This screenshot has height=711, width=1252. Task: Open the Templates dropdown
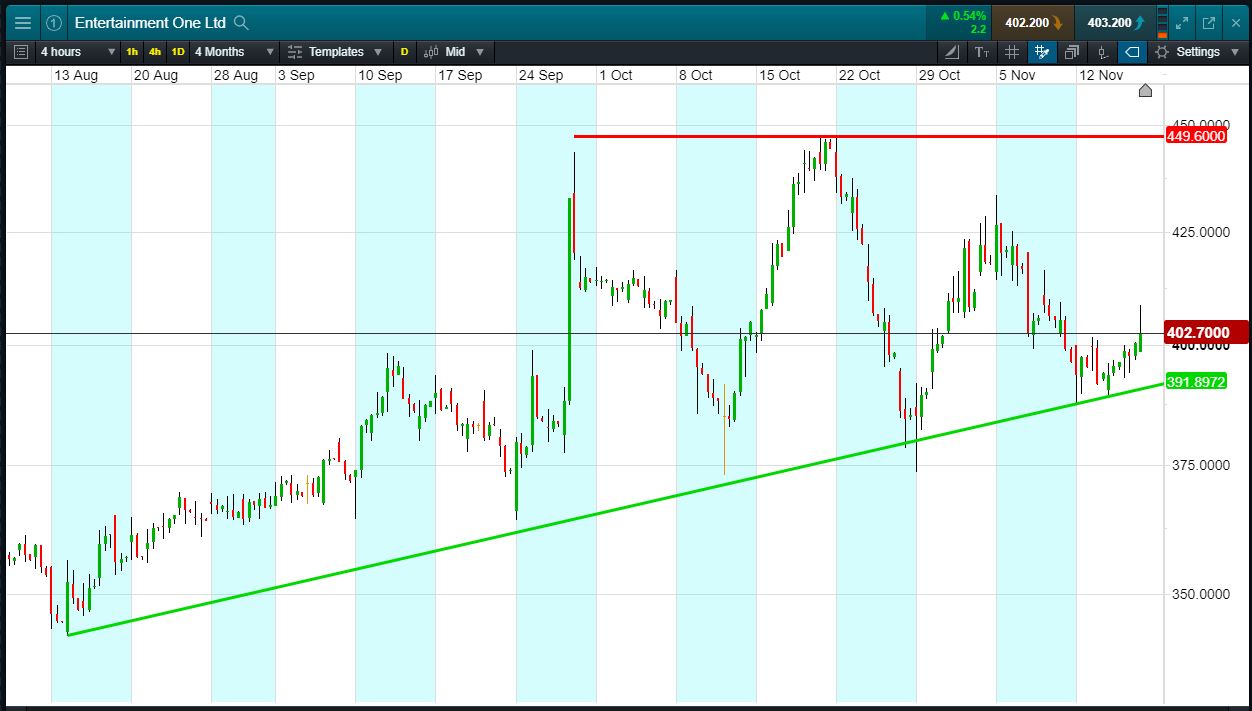point(334,52)
